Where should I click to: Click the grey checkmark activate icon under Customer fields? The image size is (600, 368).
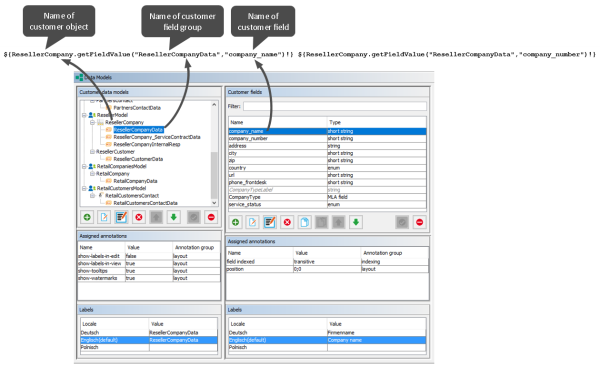coord(402,222)
